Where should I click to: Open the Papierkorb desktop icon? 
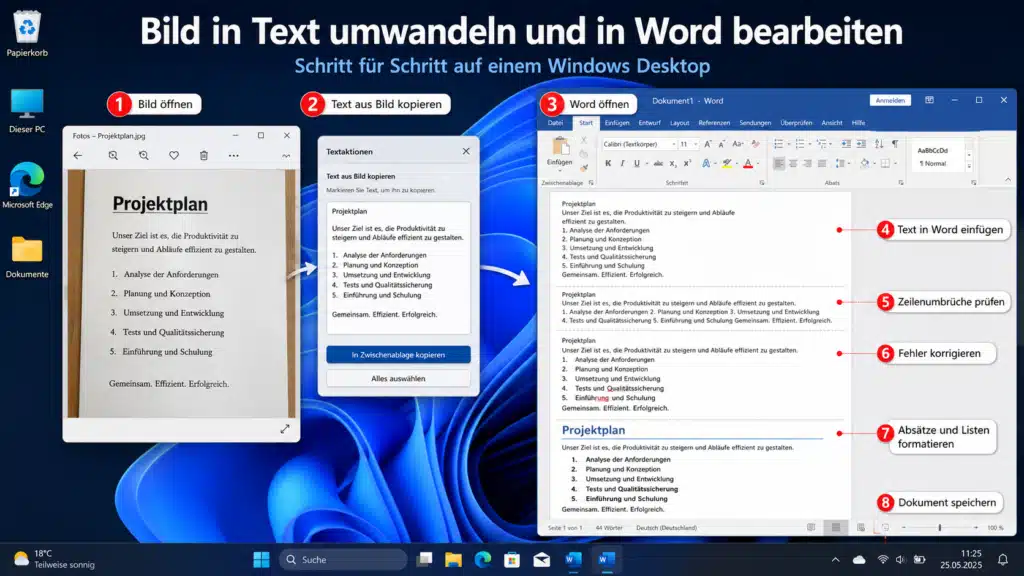coord(27,33)
